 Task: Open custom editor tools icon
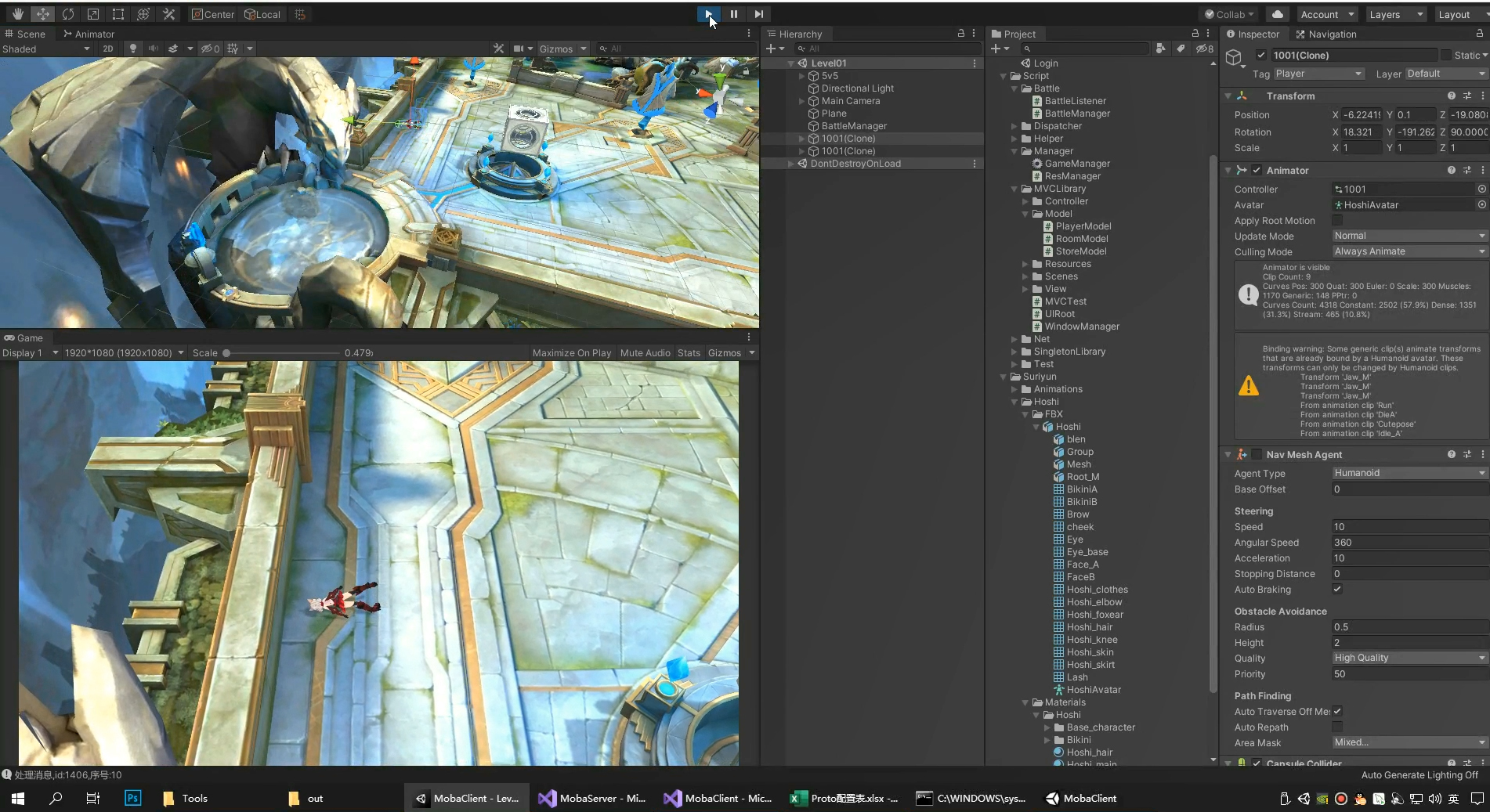168,14
